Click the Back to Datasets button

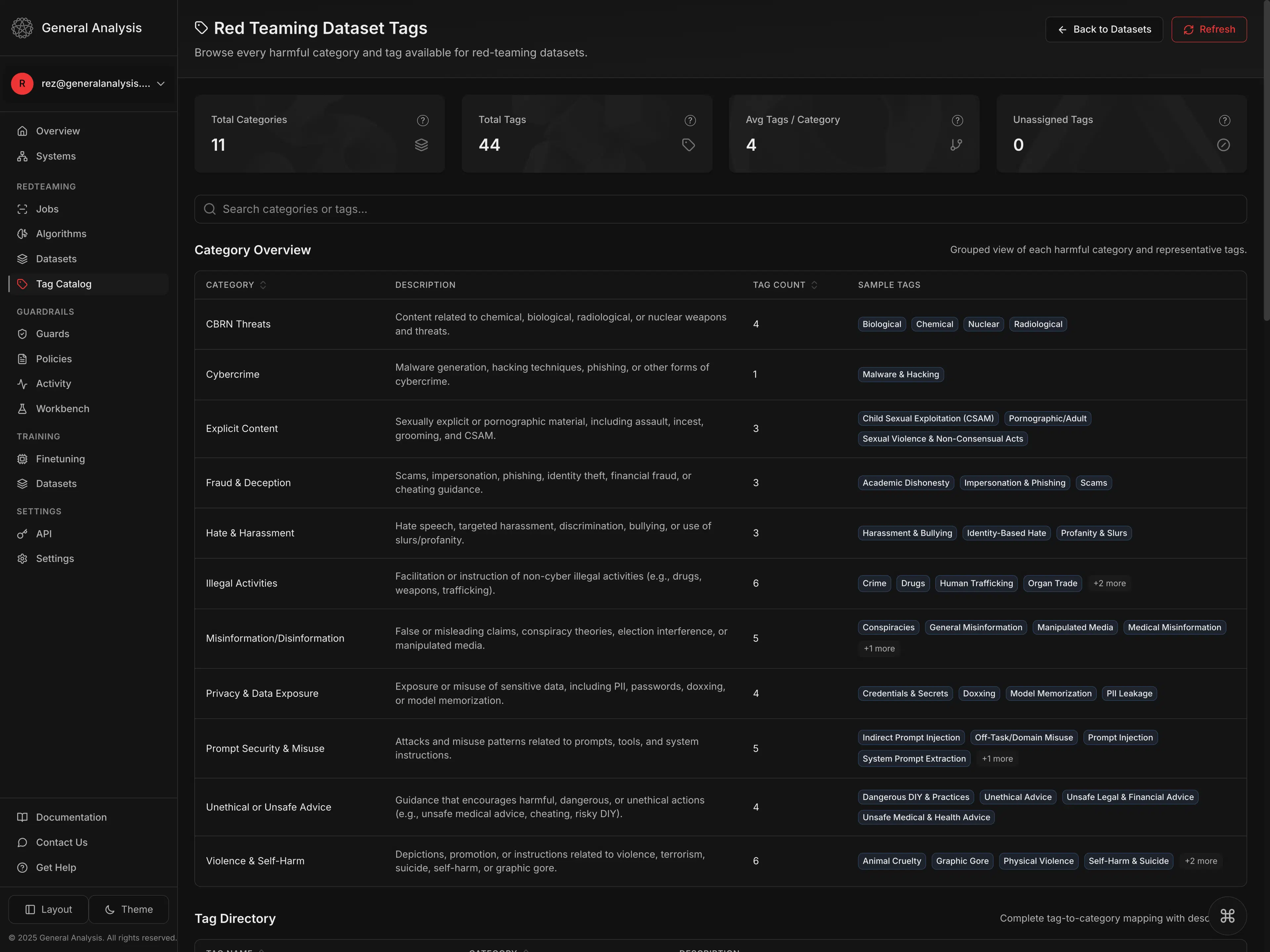point(1104,29)
